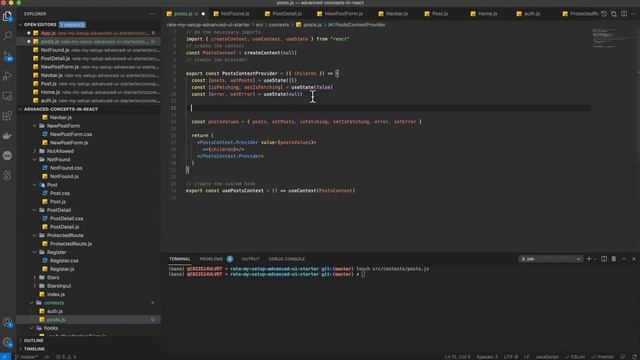
Task: Click the Explorer more actions ellipsis
Action: point(152,14)
